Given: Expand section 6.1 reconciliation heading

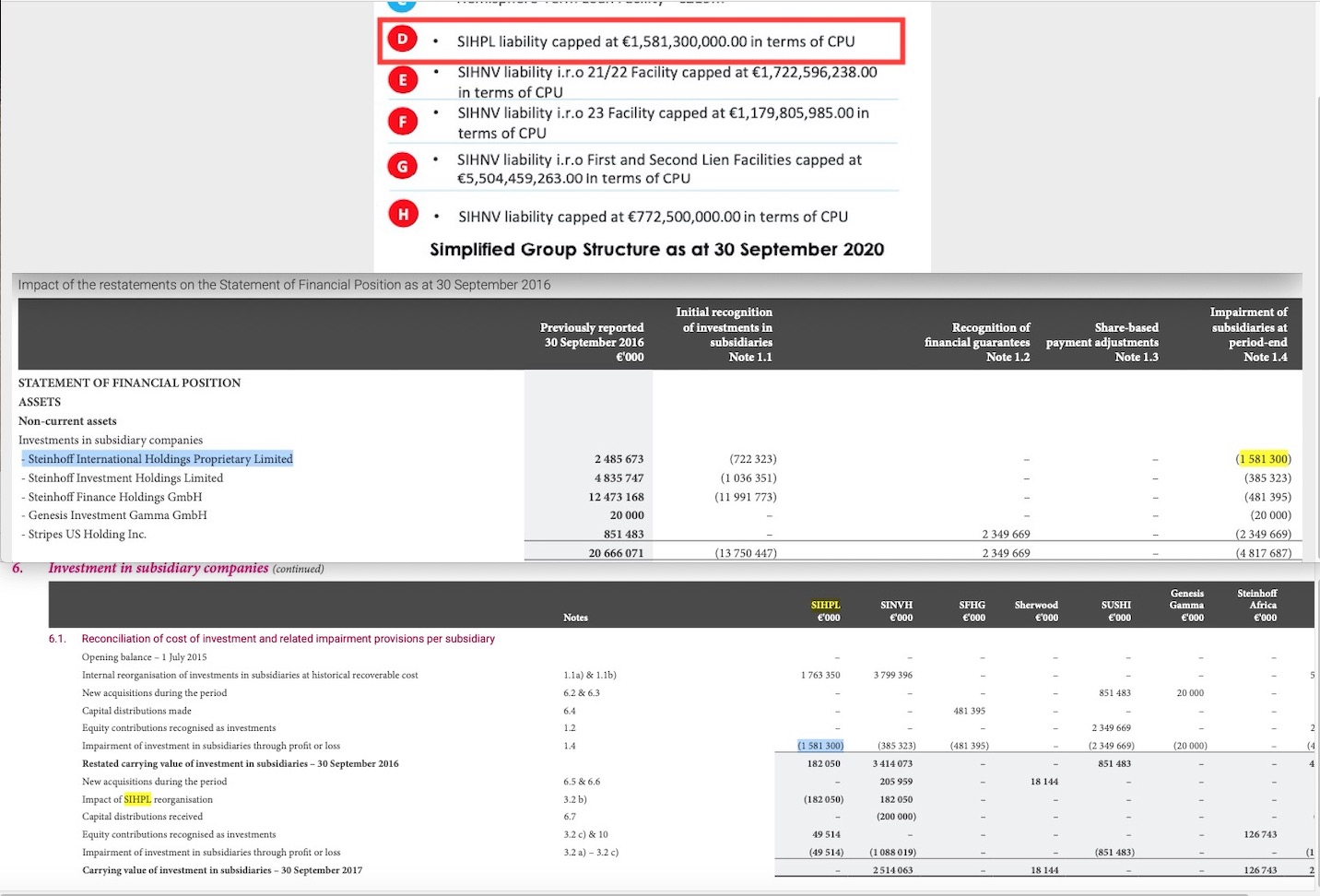Looking at the screenshot, I should coord(288,638).
